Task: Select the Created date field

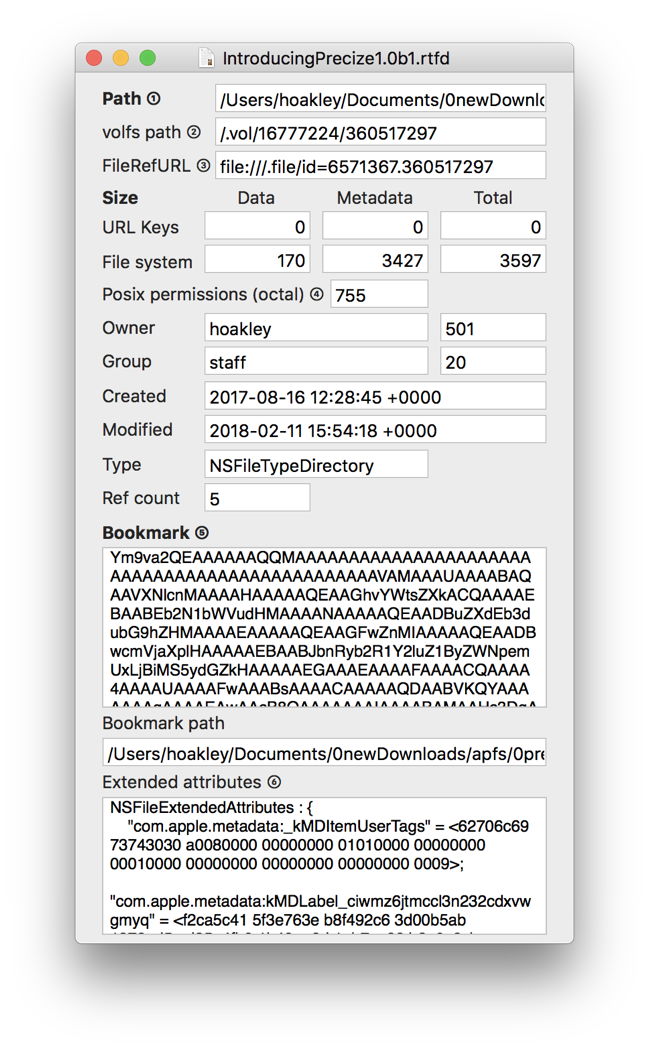Action: click(x=375, y=396)
